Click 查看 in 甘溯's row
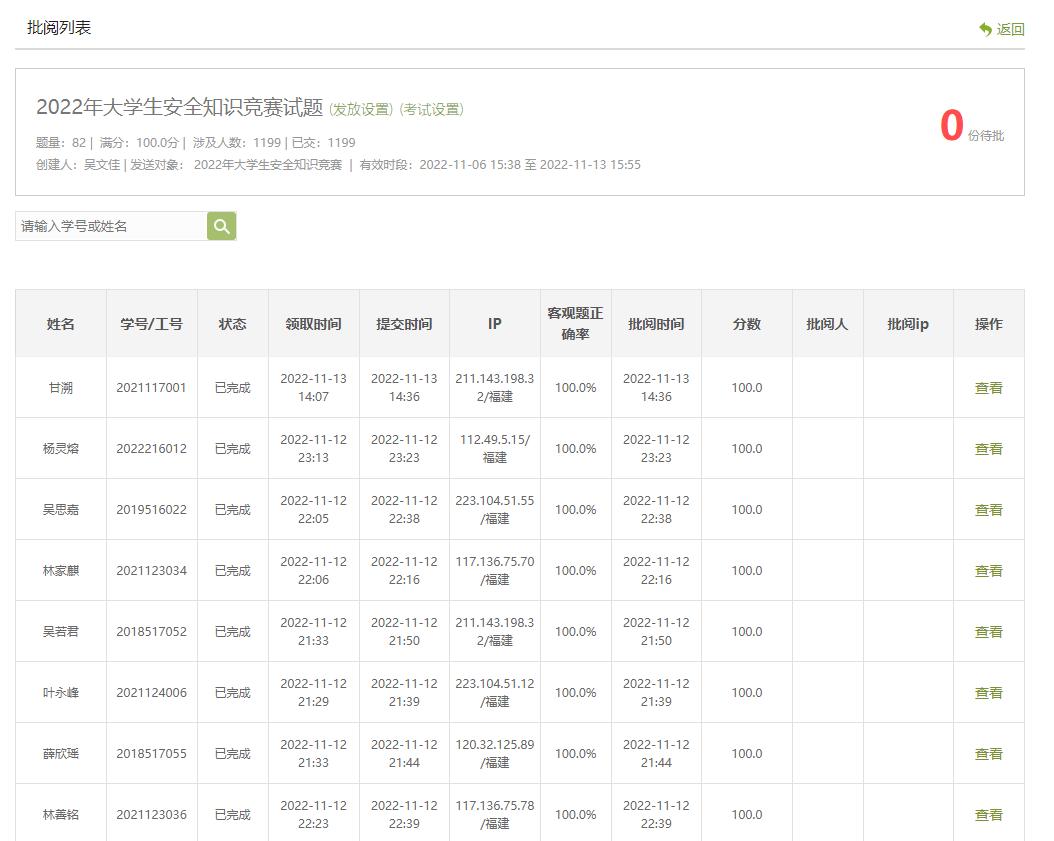This screenshot has height=841, width=1054. (x=988, y=388)
